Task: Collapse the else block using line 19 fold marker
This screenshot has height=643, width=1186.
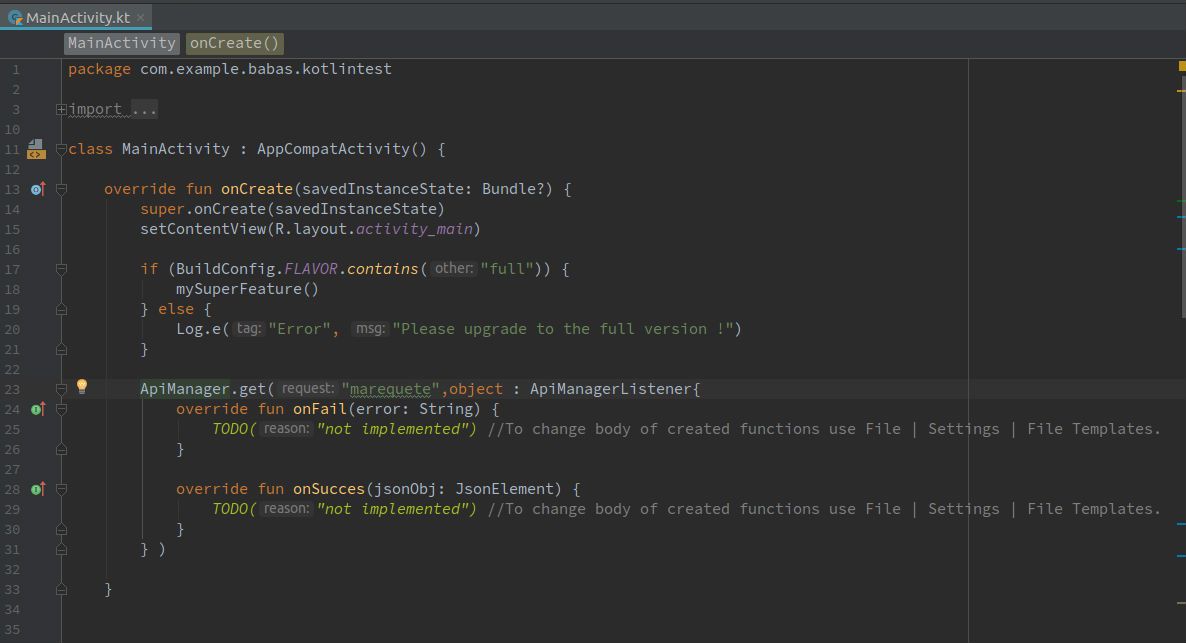Action: (61, 308)
